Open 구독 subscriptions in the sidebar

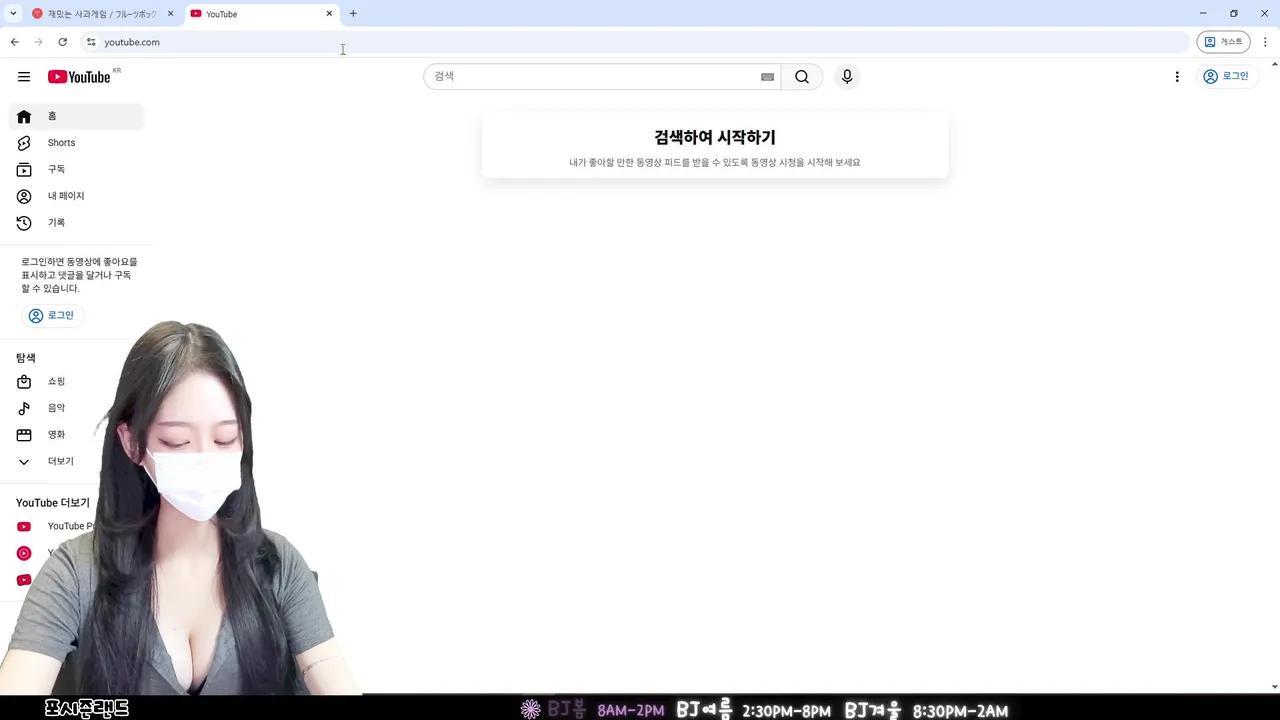pos(76,169)
